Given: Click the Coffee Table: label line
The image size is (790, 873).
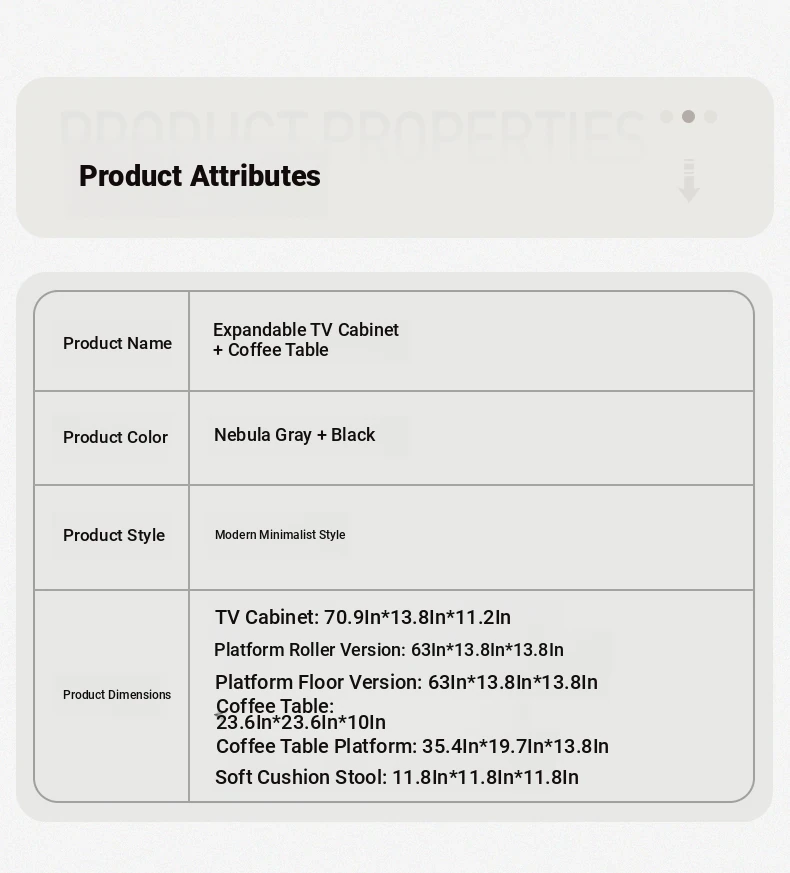Looking at the screenshot, I should point(275,705).
